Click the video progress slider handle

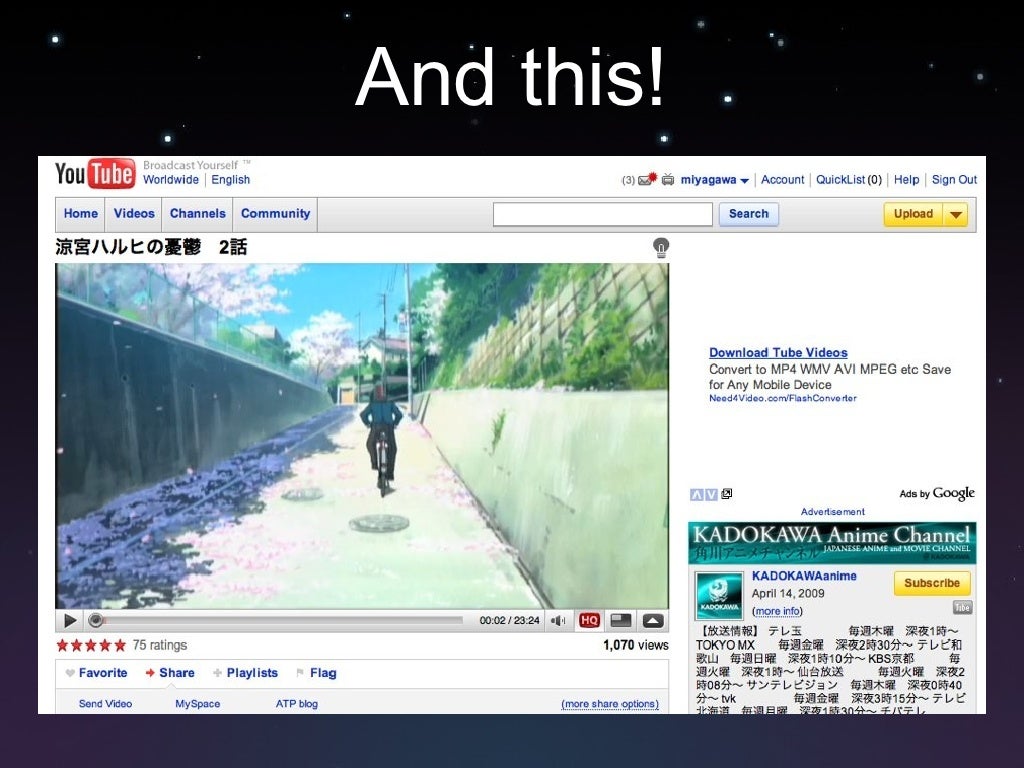pyautogui.click(x=95, y=620)
